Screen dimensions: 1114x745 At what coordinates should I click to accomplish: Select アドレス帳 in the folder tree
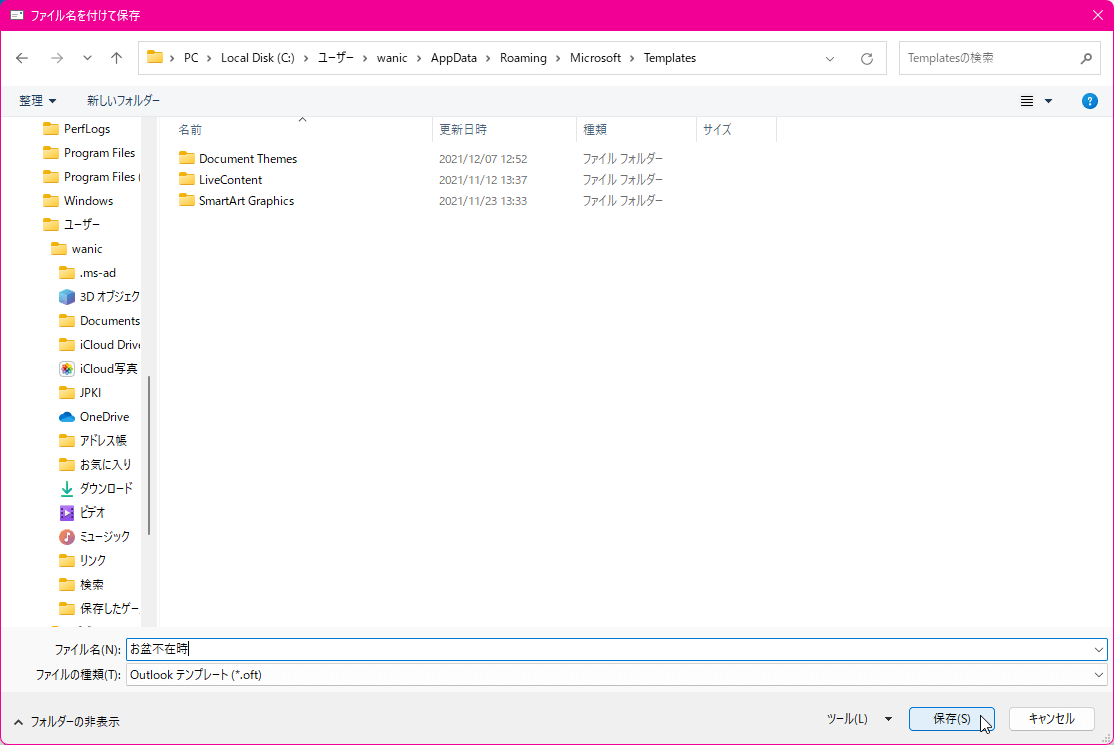[103, 440]
